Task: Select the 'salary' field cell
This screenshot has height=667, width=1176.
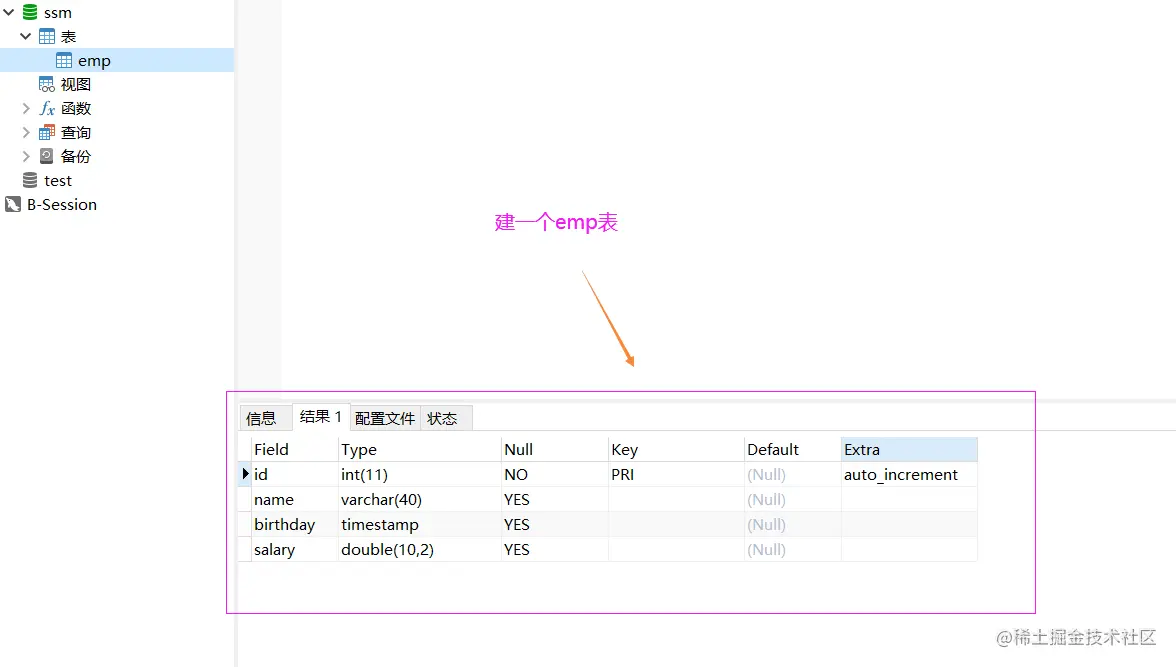Action: 295,549
